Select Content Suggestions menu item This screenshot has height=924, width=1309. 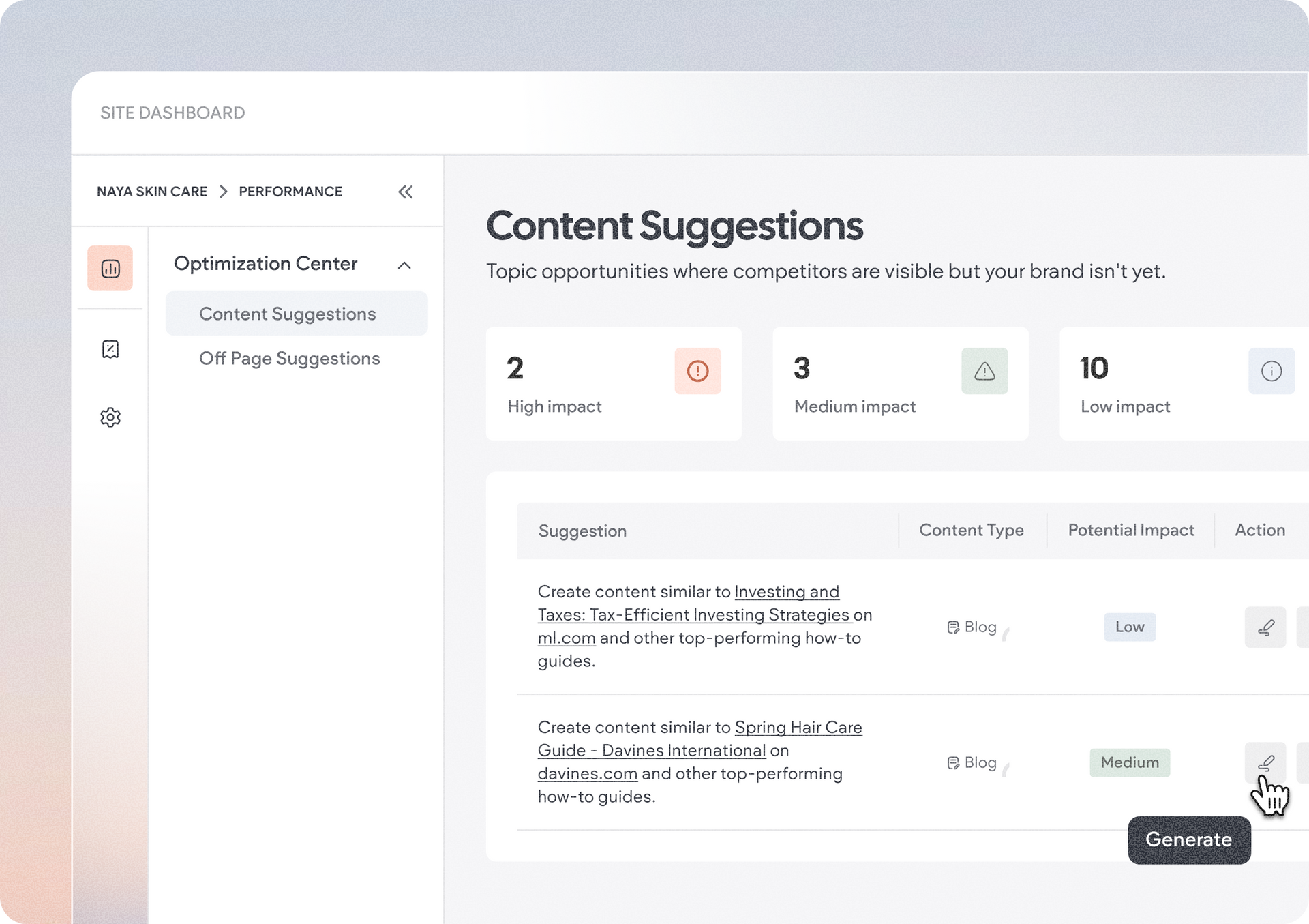pyautogui.click(x=297, y=314)
